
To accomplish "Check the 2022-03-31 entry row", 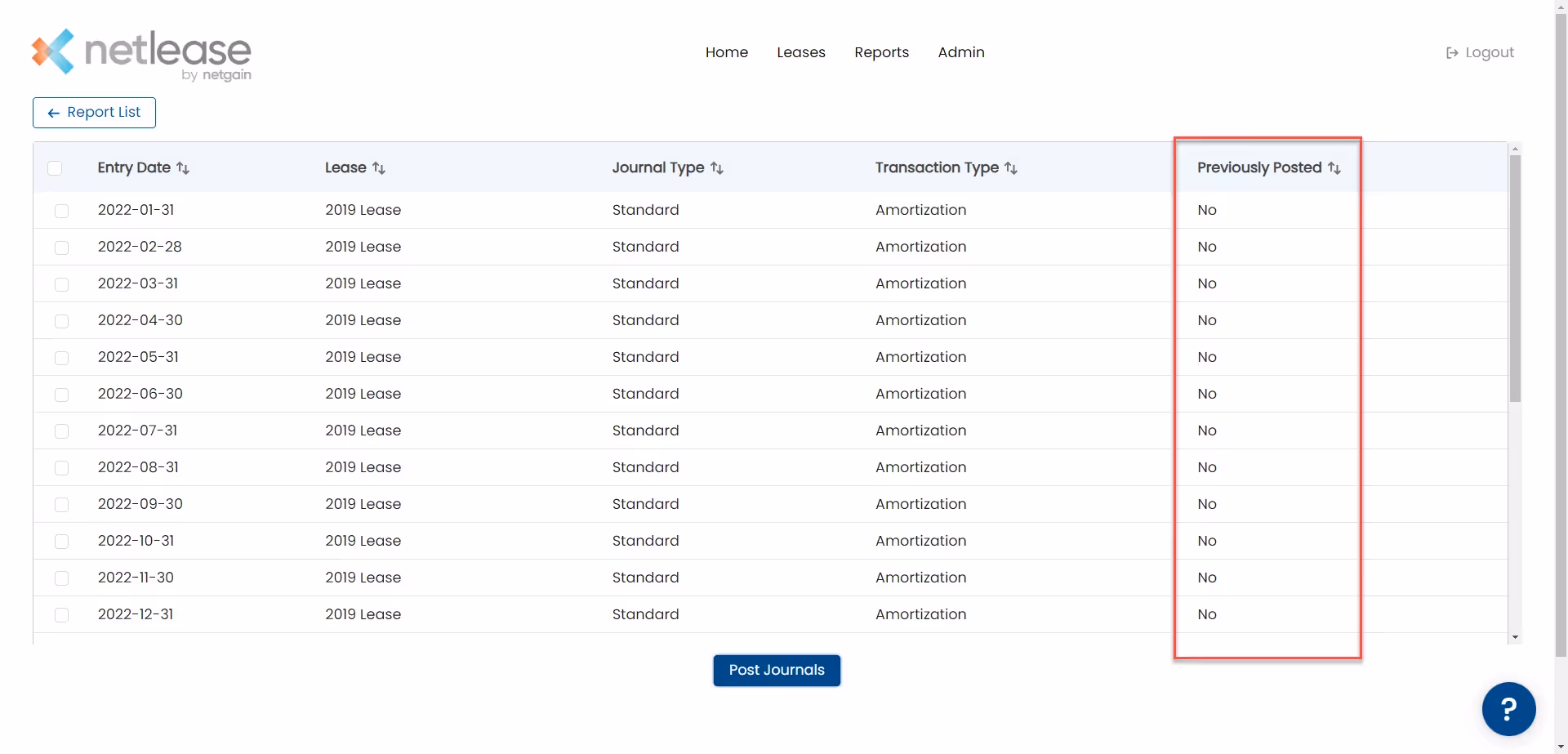I will click(61, 284).
